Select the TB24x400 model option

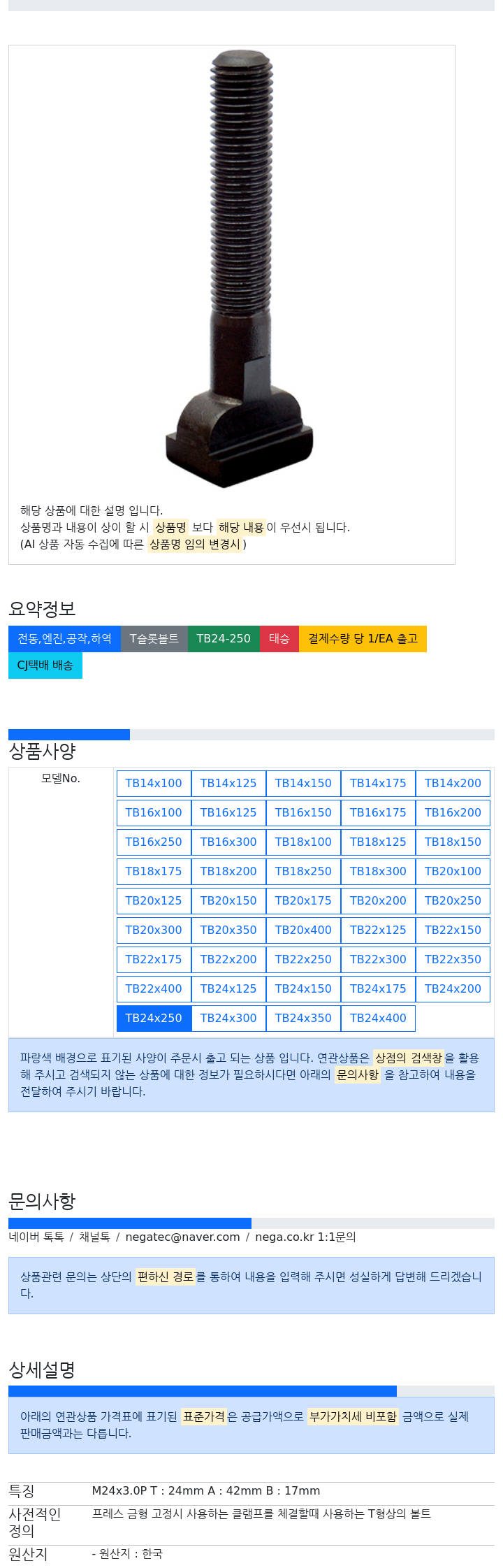pyautogui.click(x=378, y=1019)
